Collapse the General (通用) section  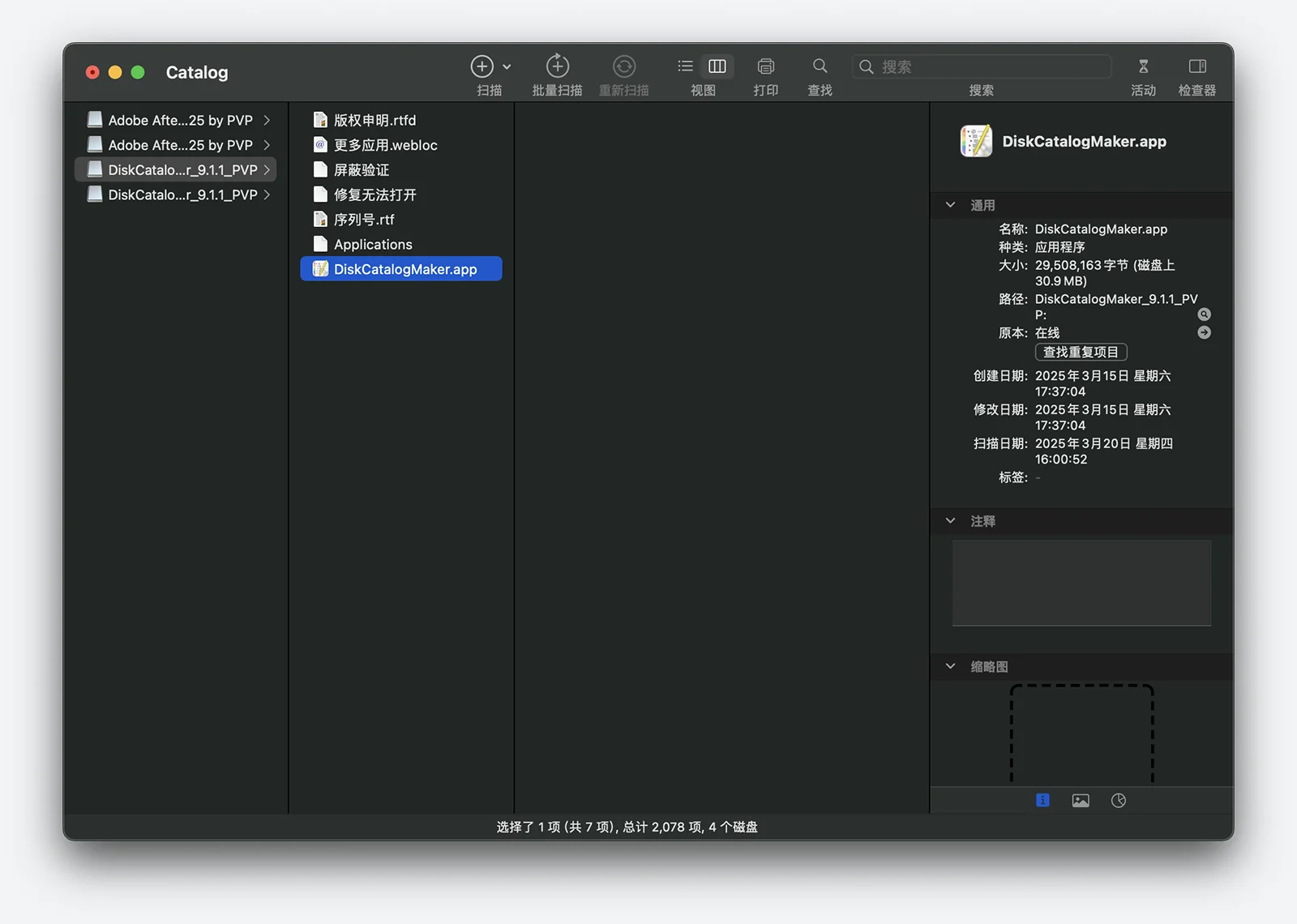(950, 205)
